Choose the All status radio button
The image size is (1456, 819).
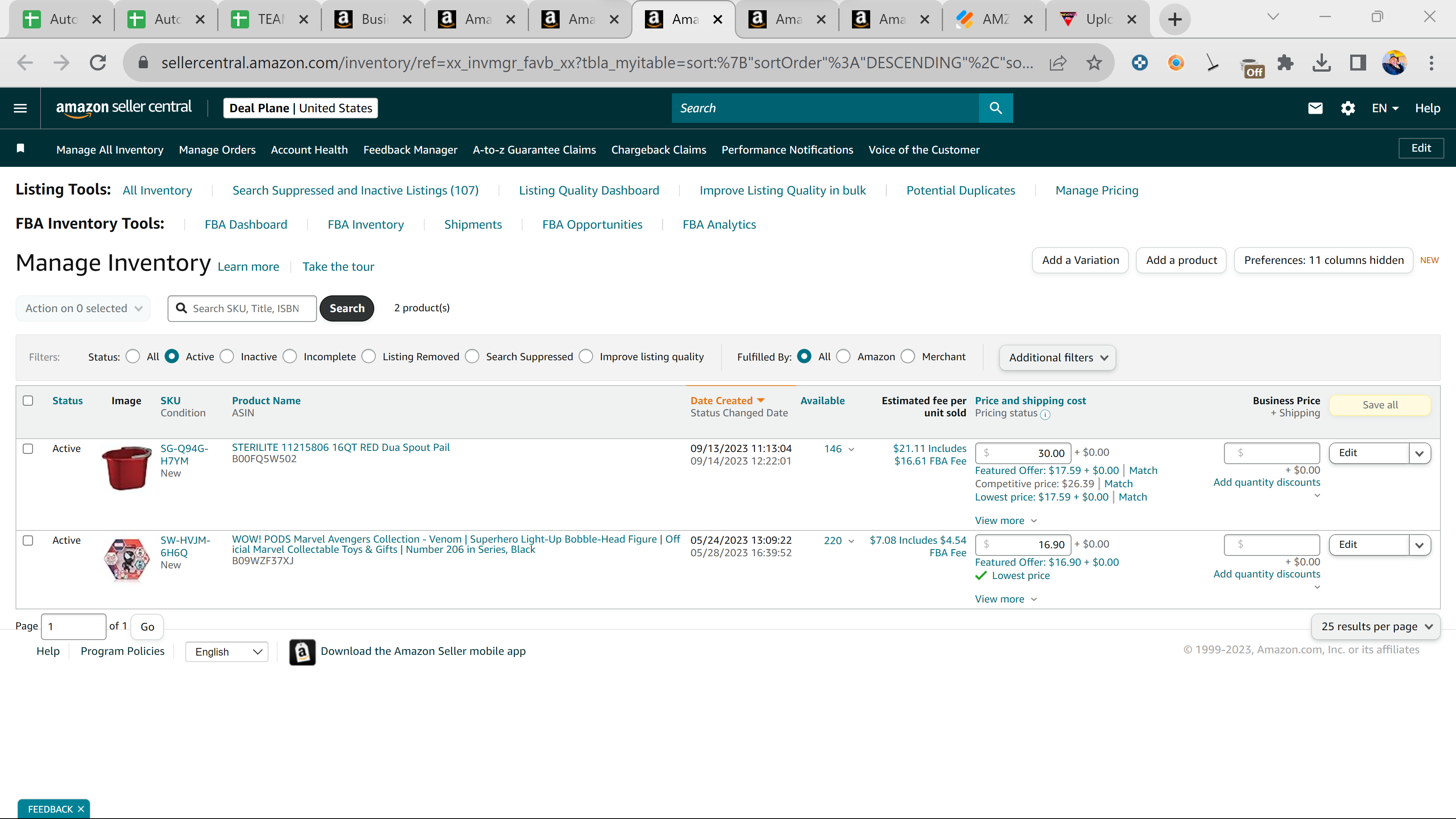coord(133,357)
